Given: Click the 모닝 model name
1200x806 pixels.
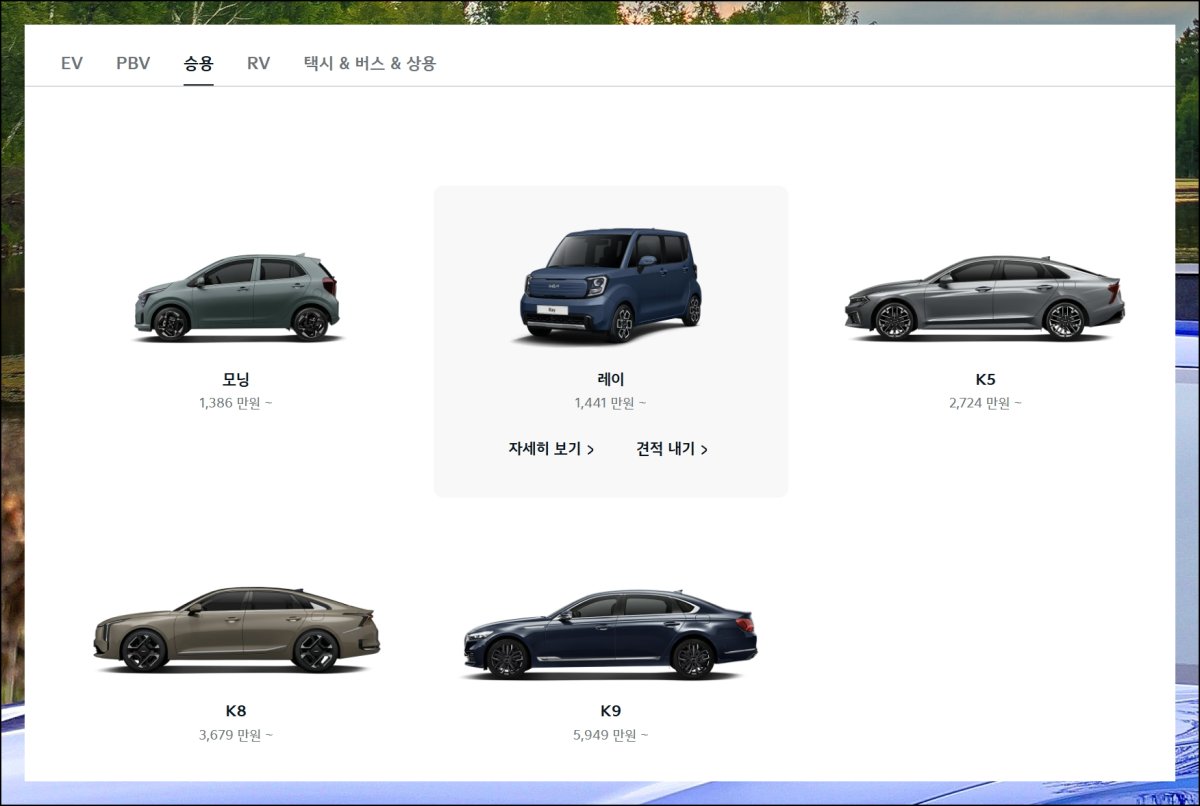Looking at the screenshot, I should click(x=236, y=379).
